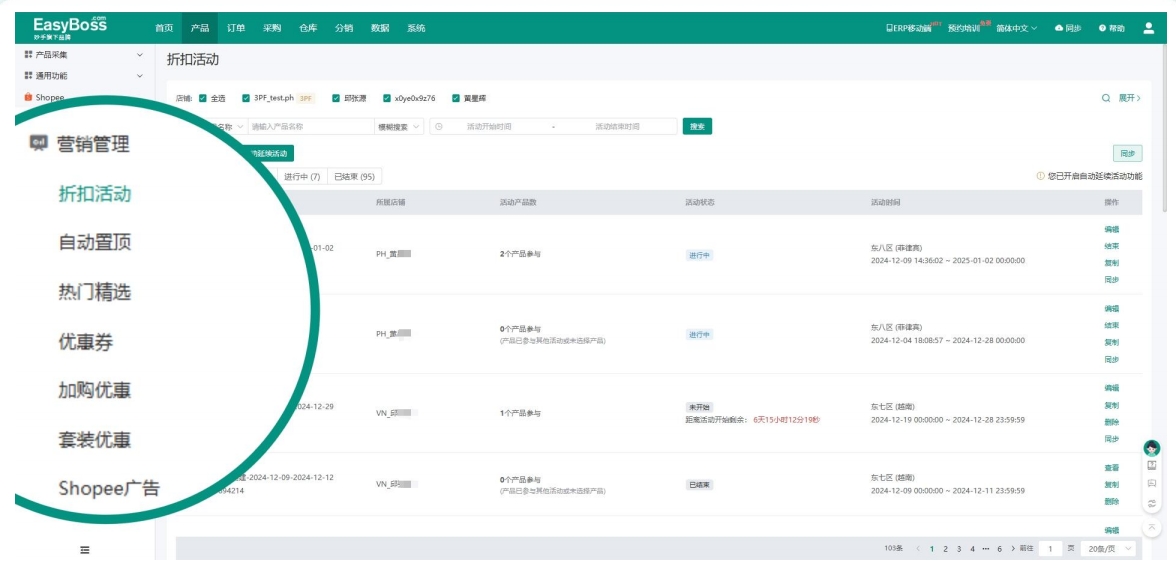Go to next page arrow in pagination
The height and width of the screenshot is (568, 1176).
(1013, 549)
